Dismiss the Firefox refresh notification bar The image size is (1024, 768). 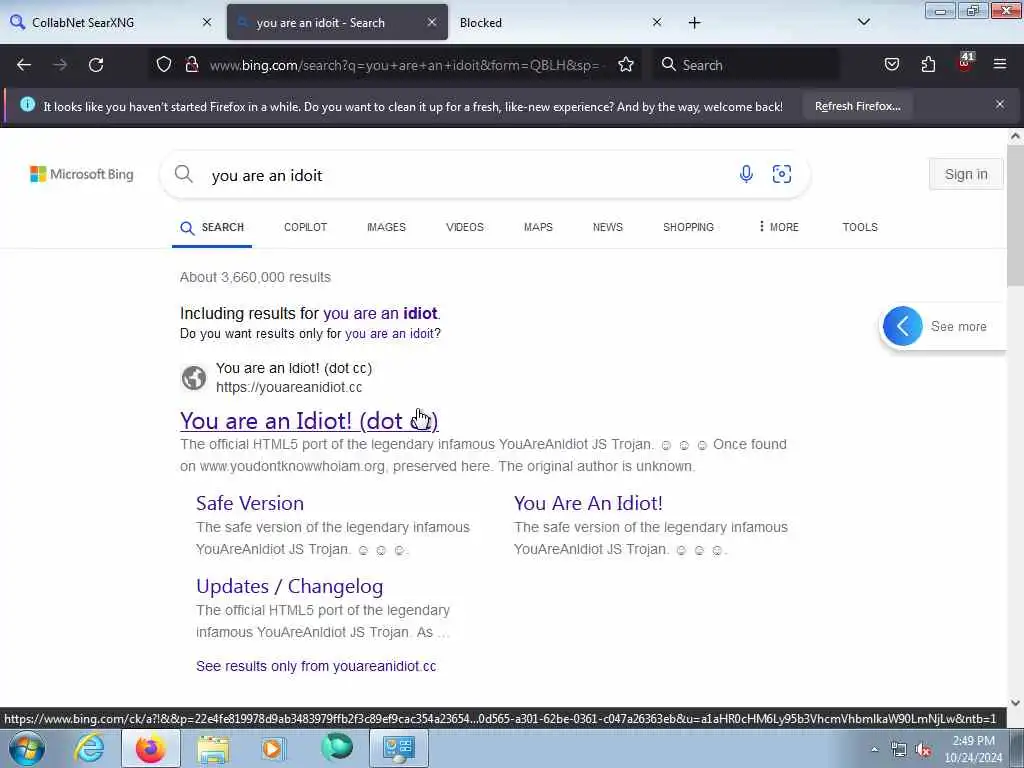(1000, 104)
